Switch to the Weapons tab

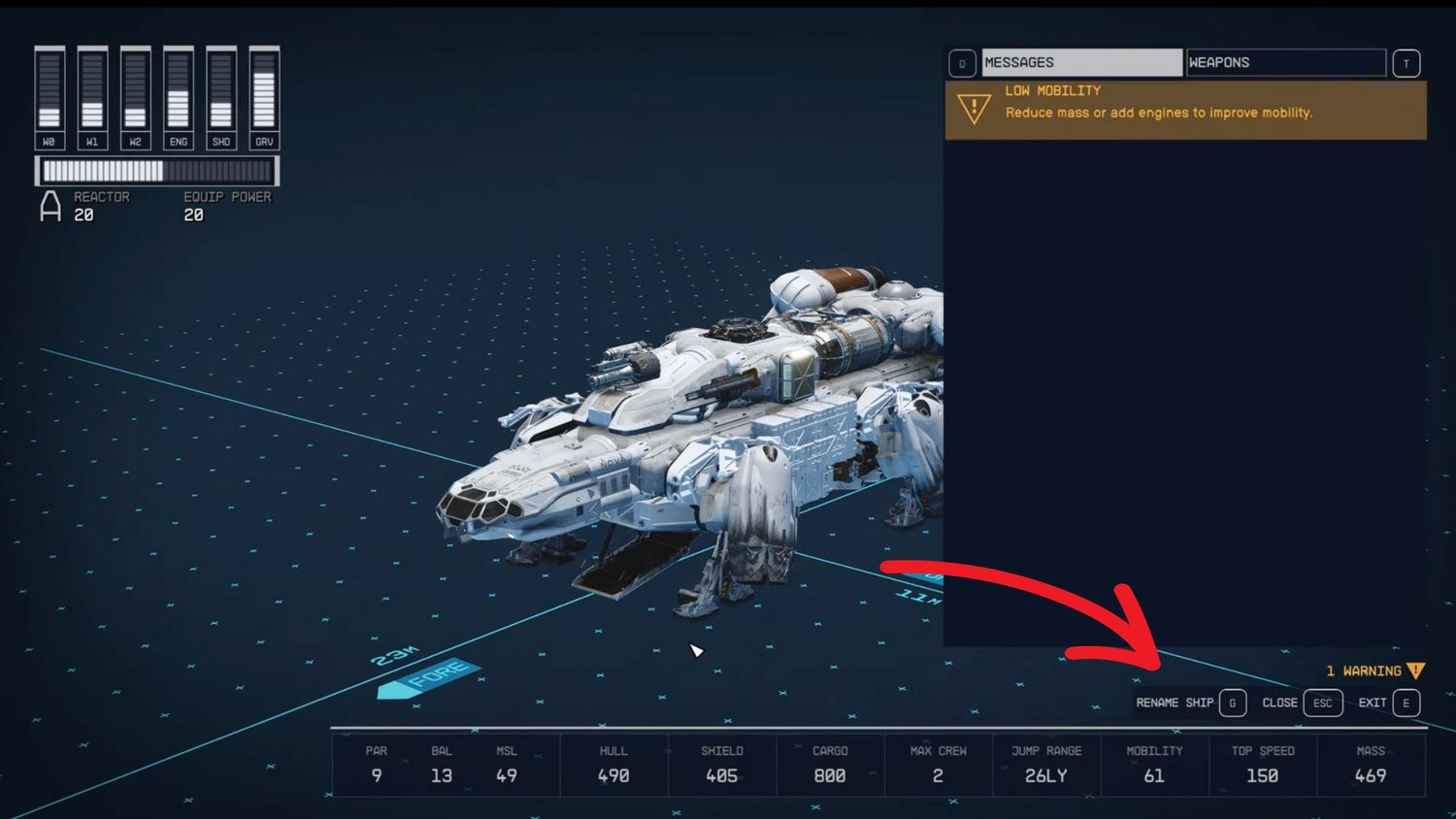pos(1285,62)
